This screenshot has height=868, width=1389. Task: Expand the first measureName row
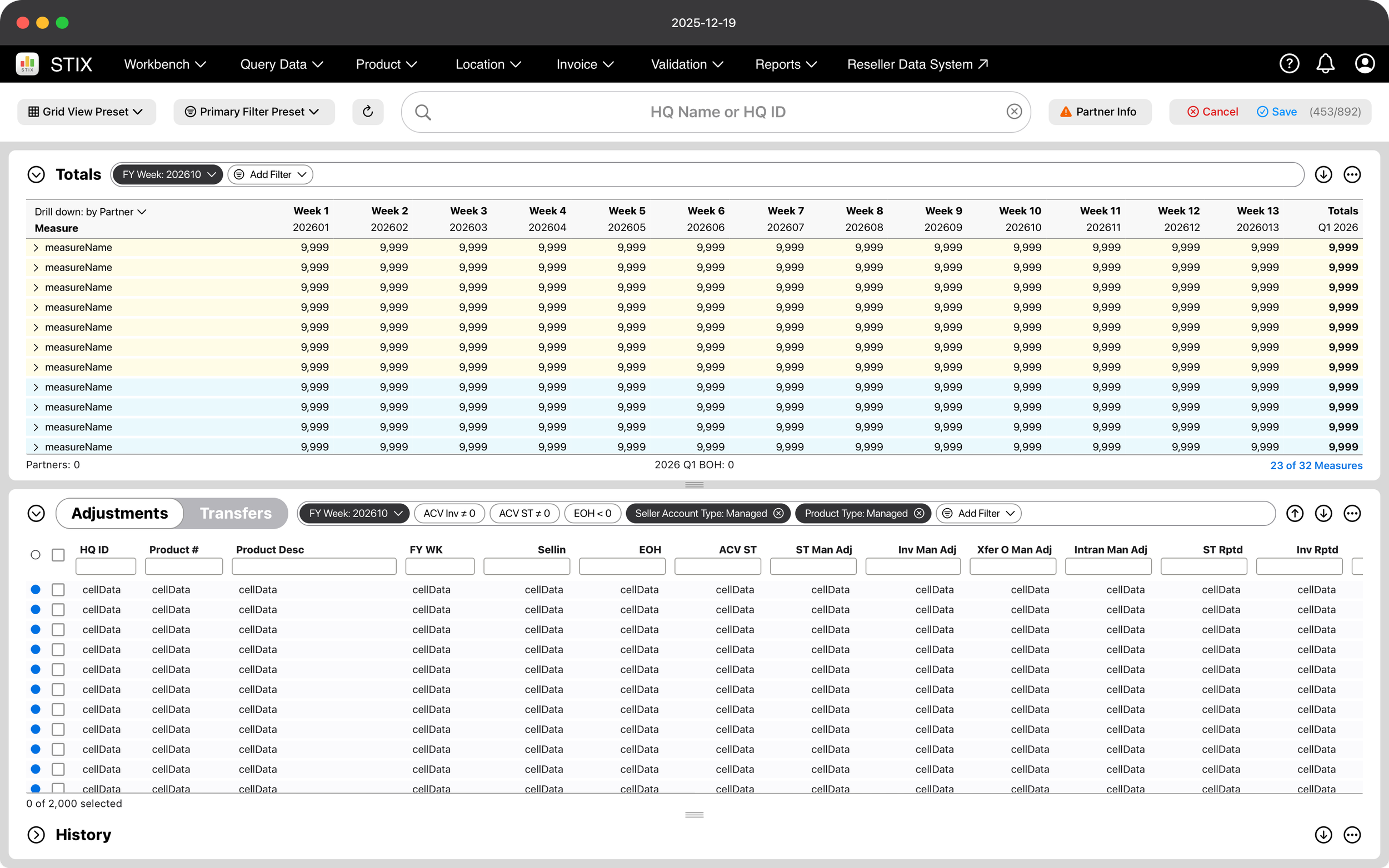[36, 248]
